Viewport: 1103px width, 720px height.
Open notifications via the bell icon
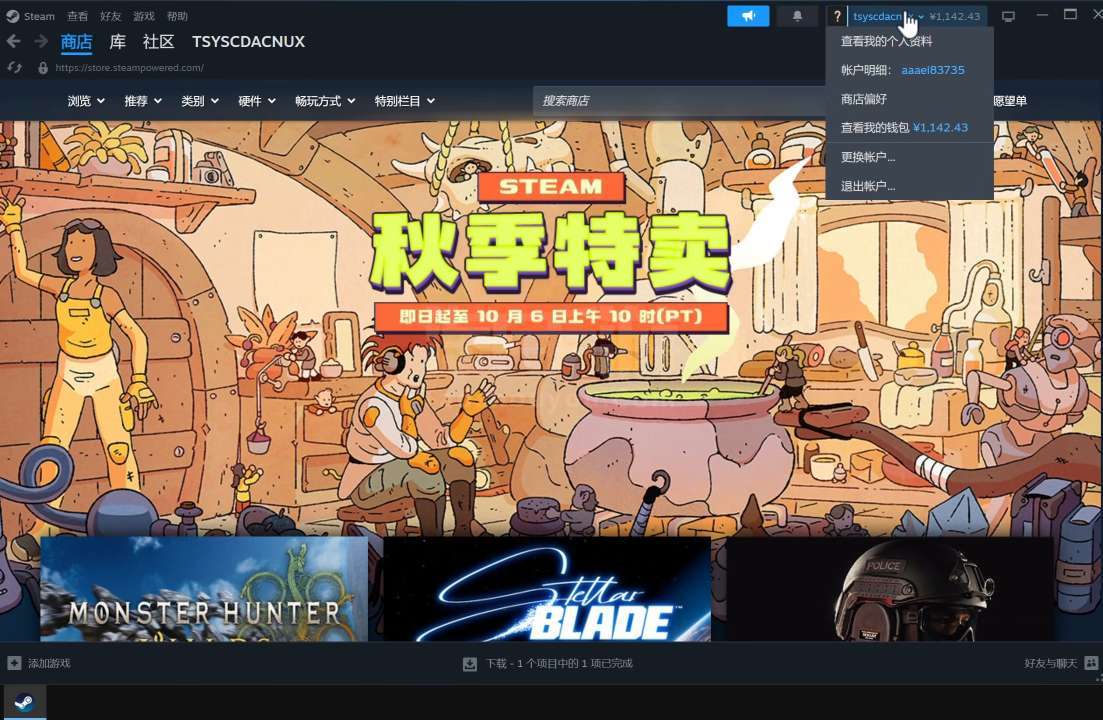point(797,16)
